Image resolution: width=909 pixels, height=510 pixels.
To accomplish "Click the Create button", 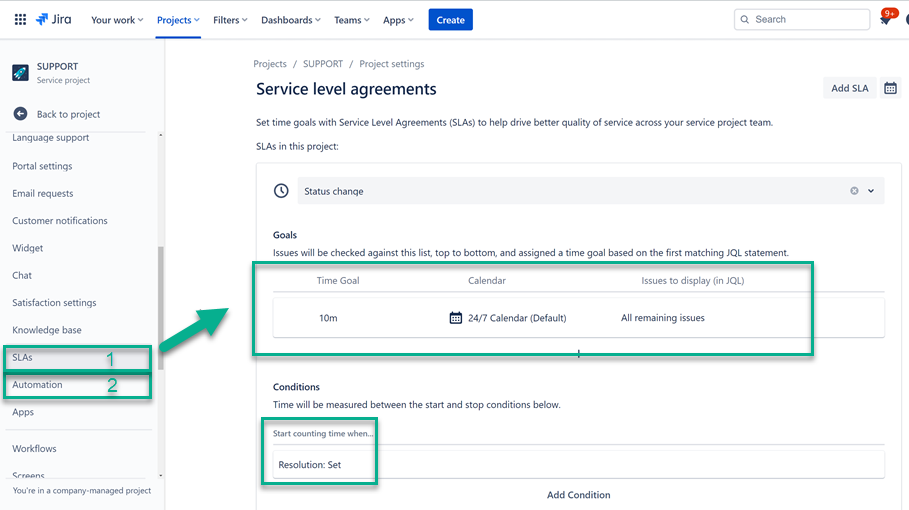I will click(x=450, y=20).
